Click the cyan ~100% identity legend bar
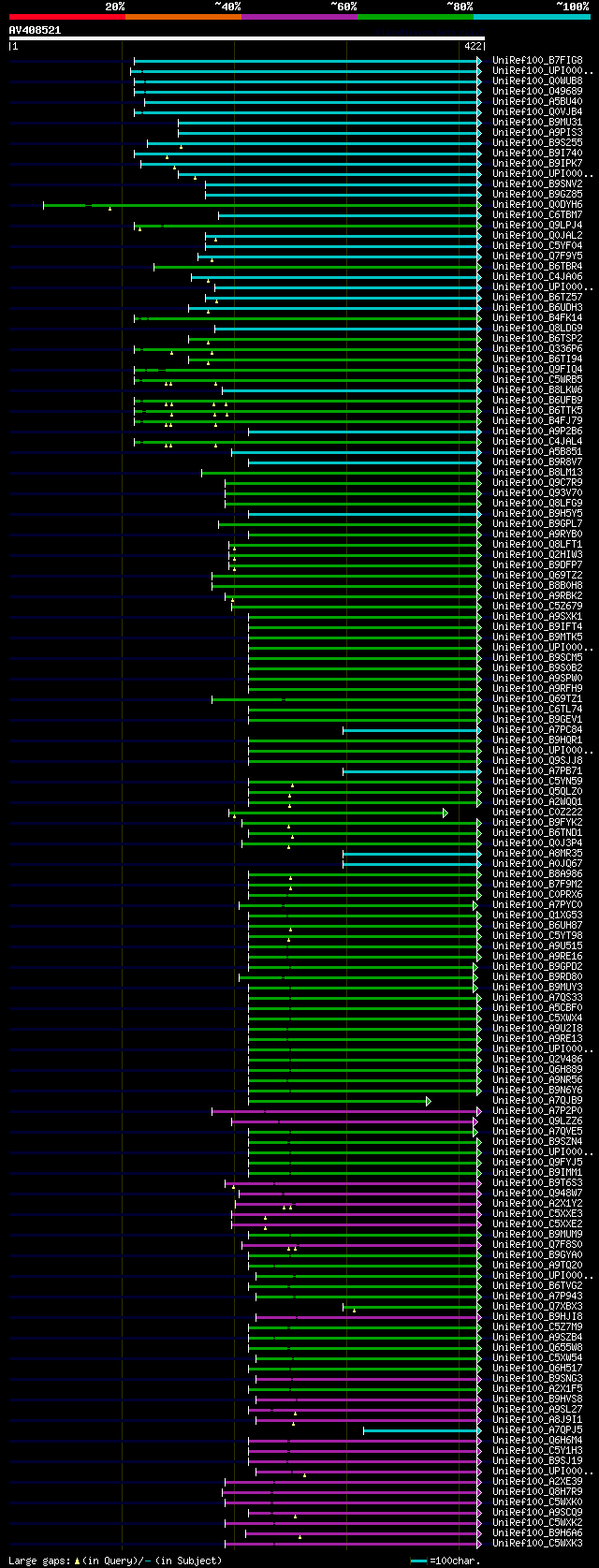The image size is (599, 1568). [x=532, y=16]
